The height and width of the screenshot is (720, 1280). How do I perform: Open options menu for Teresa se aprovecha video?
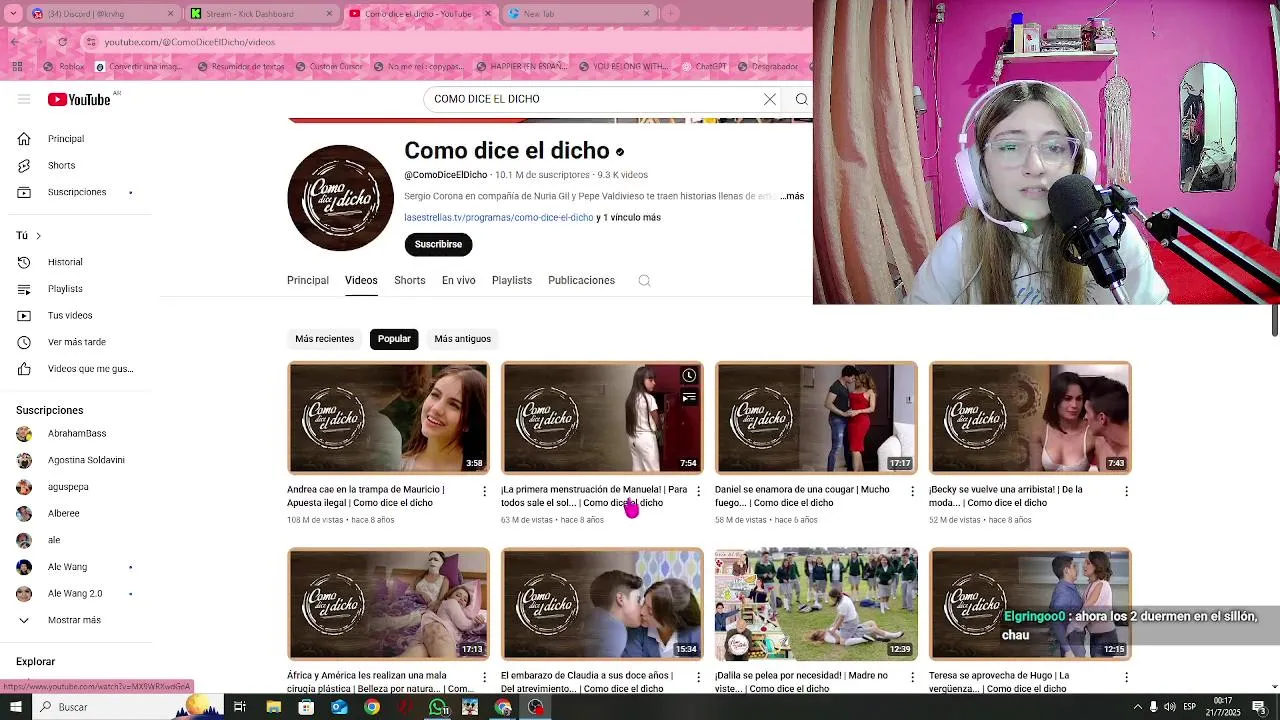pos(1126,677)
